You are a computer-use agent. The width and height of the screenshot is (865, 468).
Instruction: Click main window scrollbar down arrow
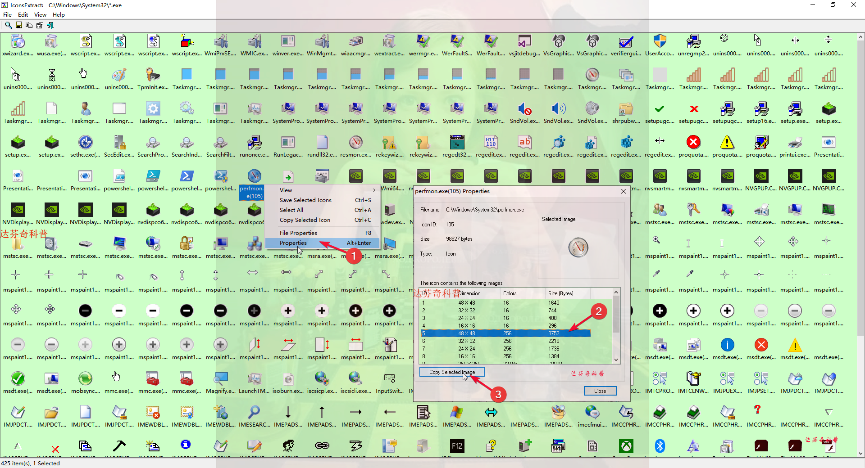coord(861,453)
